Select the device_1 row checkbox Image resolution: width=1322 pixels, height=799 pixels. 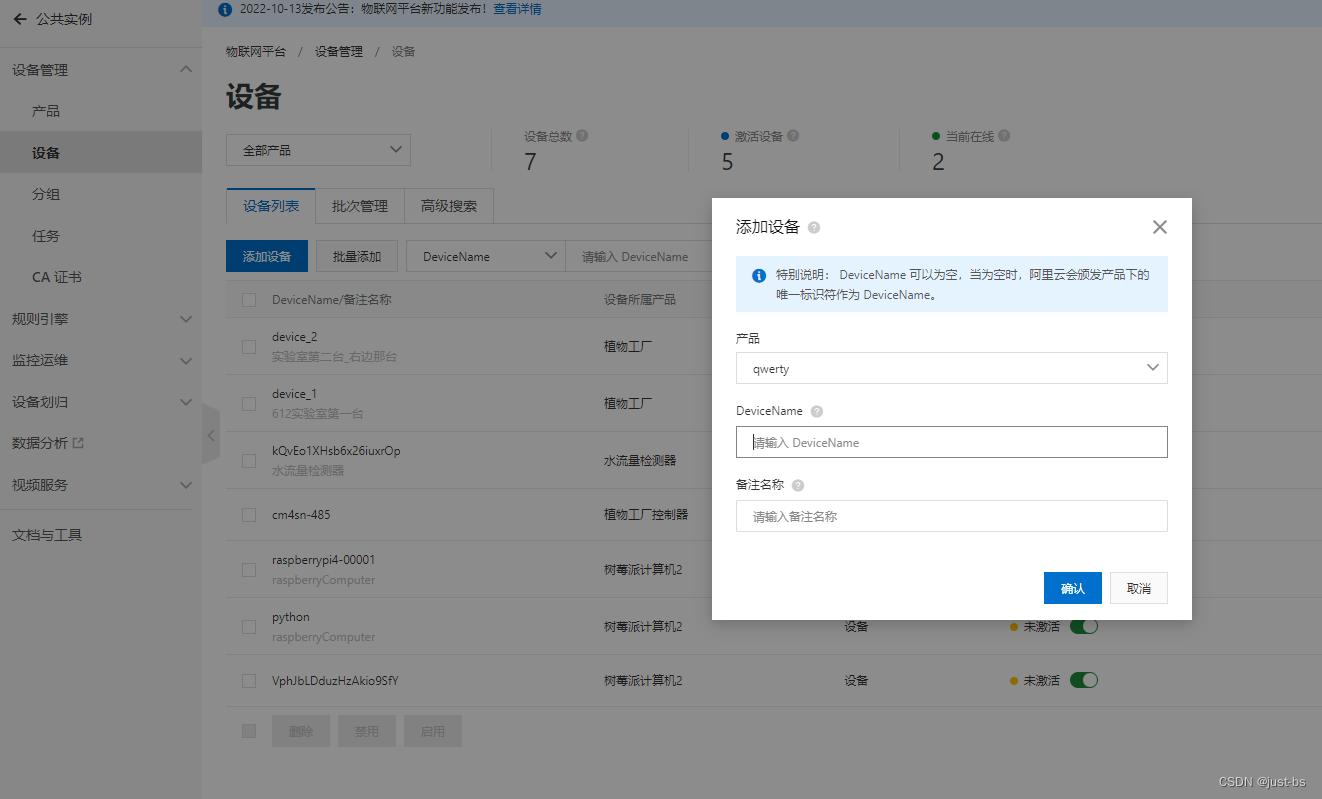pyautogui.click(x=249, y=404)
